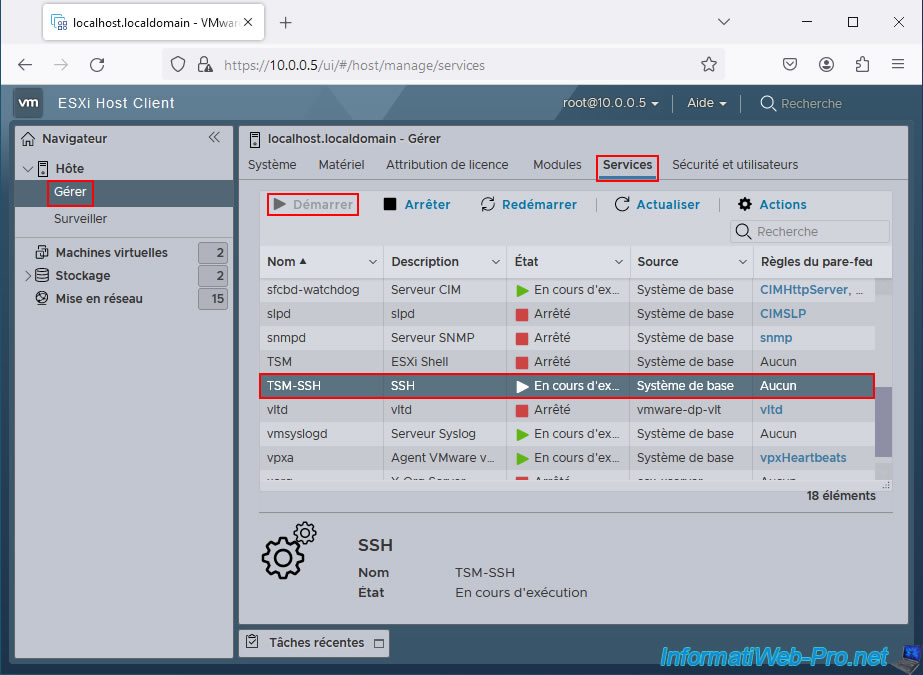Restart service with Redémarrer
The height and width of the screenshot is (675, 923).
point(528,204)
